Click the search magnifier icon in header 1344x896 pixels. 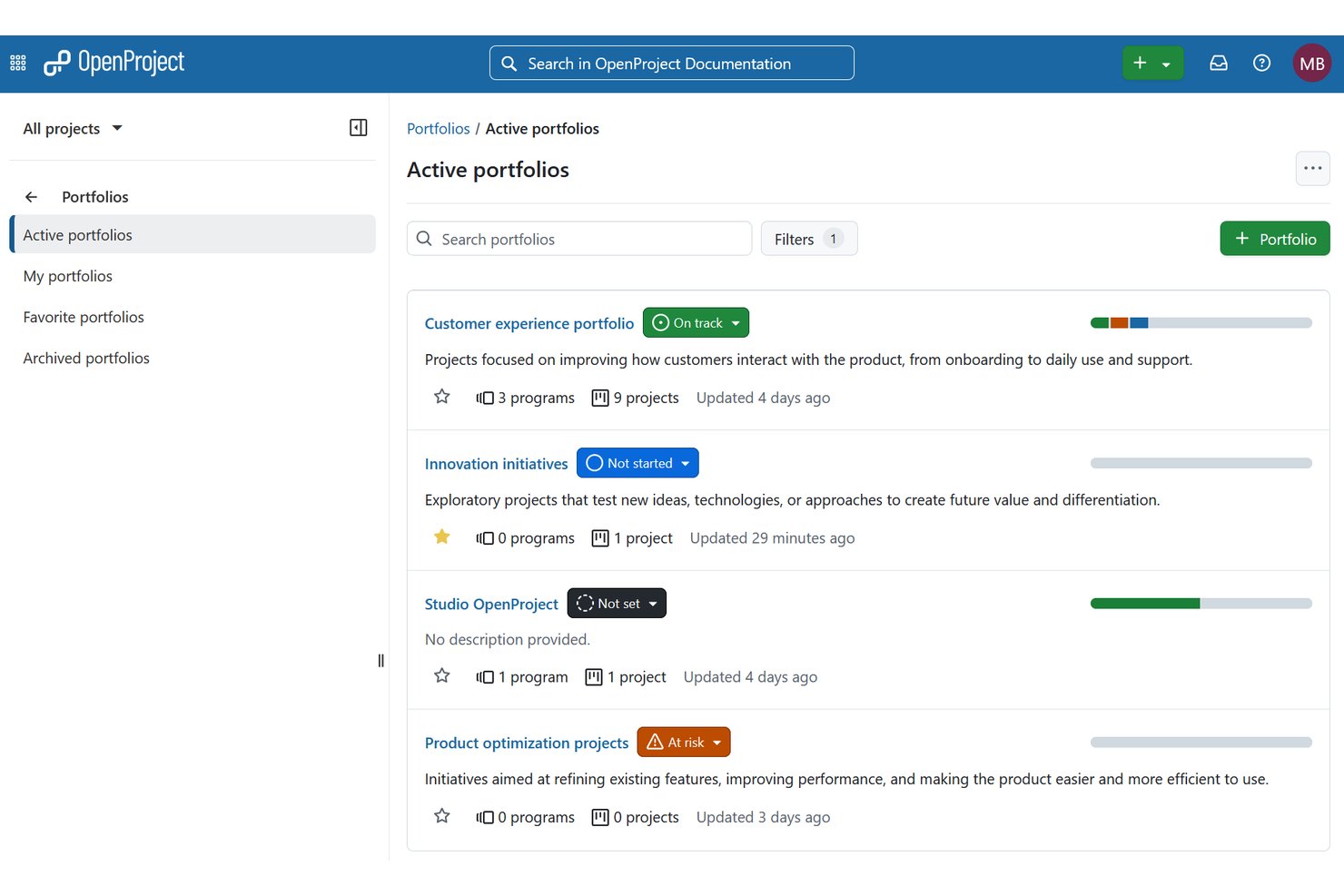pyautogui.click(x=509, y=64)
